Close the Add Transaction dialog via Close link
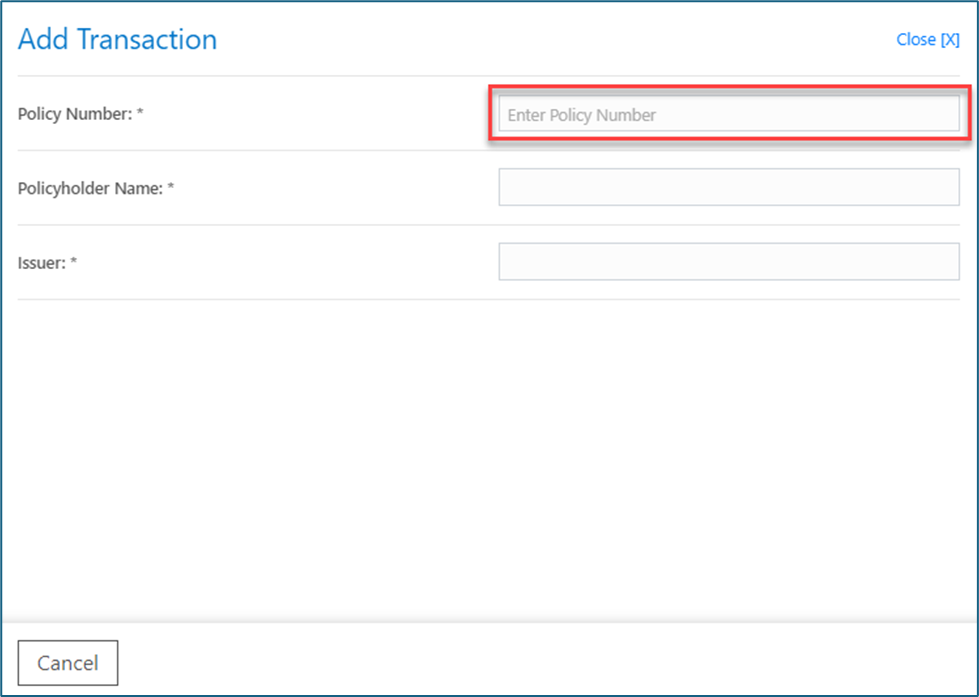This screenshot has height=697, width=979. 927,40
